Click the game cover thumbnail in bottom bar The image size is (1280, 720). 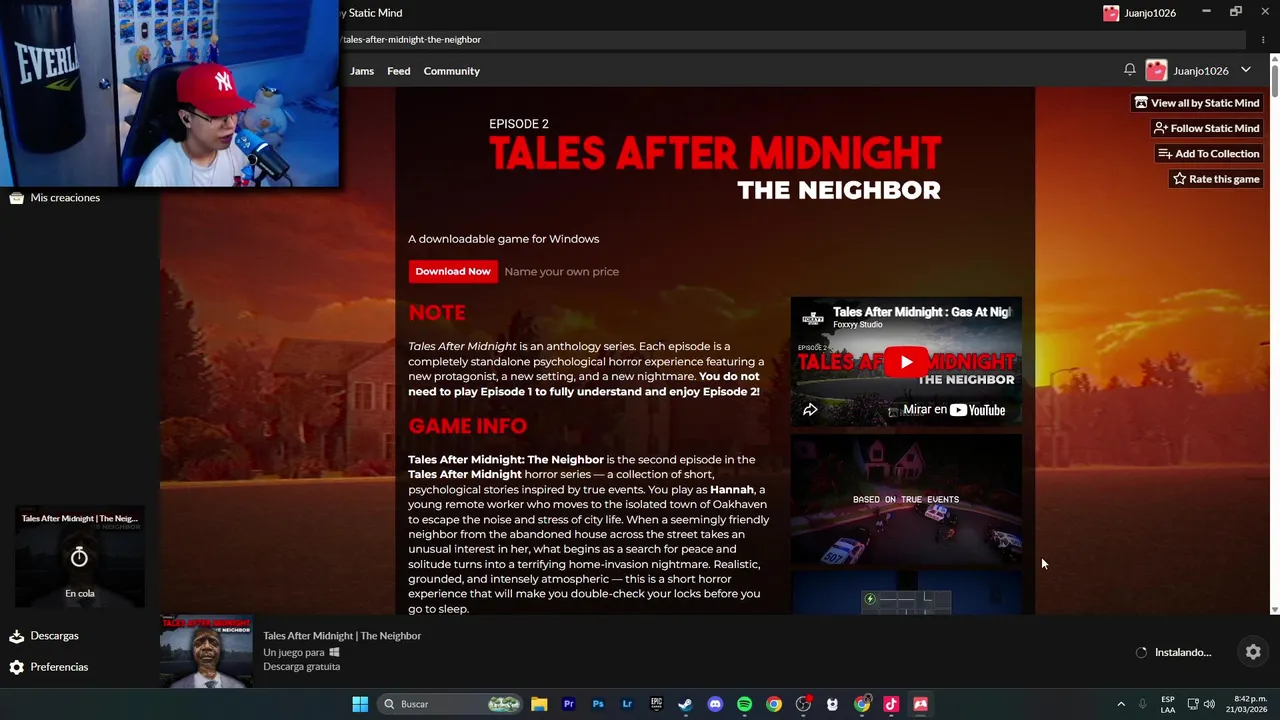(x=207, y=652)
